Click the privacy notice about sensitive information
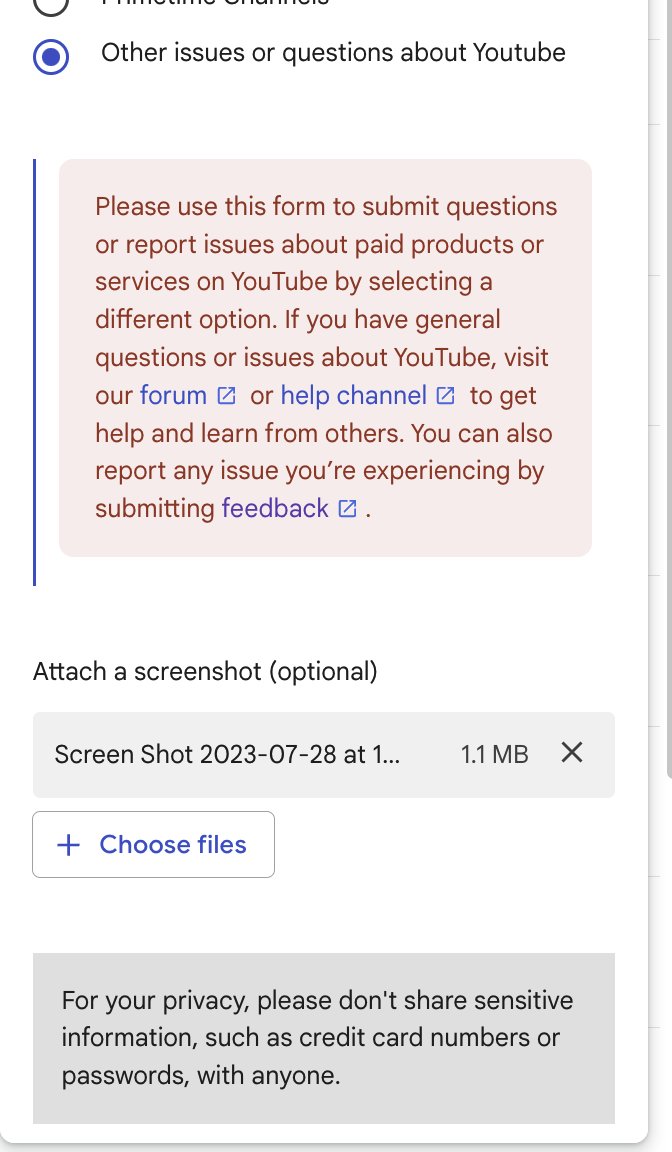 [324, 1038]
